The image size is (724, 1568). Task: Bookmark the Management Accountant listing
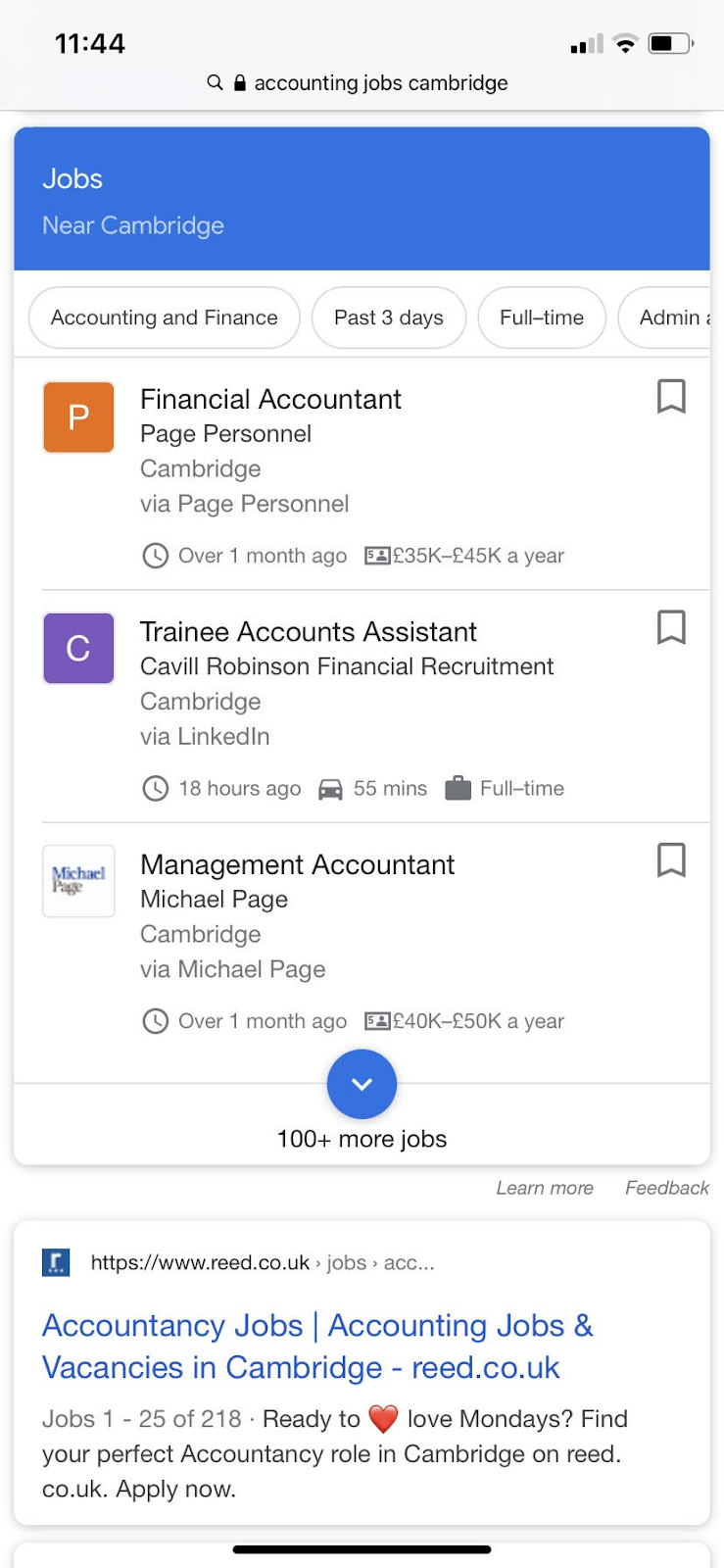671,859
